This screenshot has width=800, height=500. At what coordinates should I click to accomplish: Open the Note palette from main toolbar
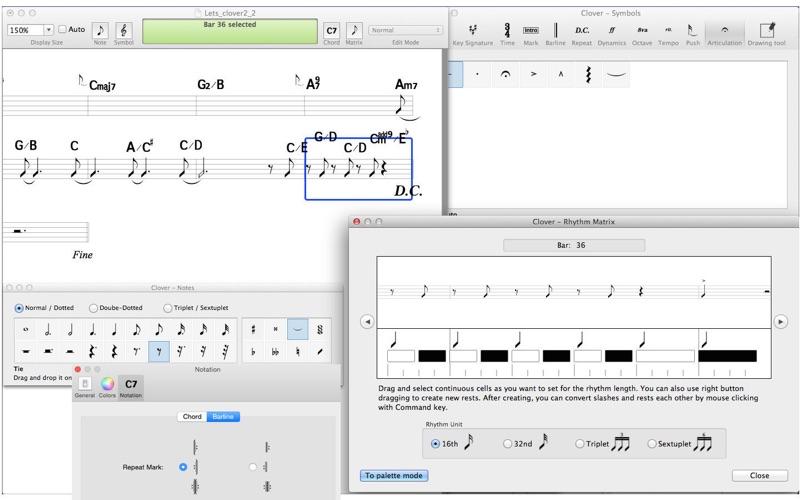click(x=100, y=31)
